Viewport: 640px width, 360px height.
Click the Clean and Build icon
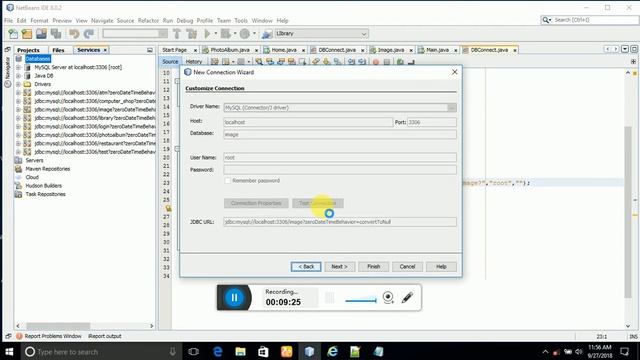[x=191, y=33]
